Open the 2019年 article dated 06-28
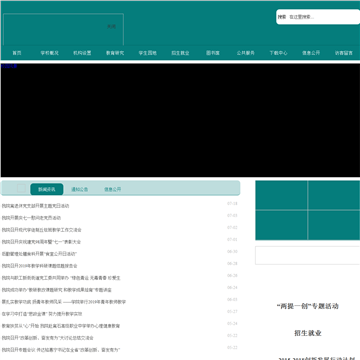Image resolution: width=360 pixels, height=360 pixels. (x=39, y=266)
